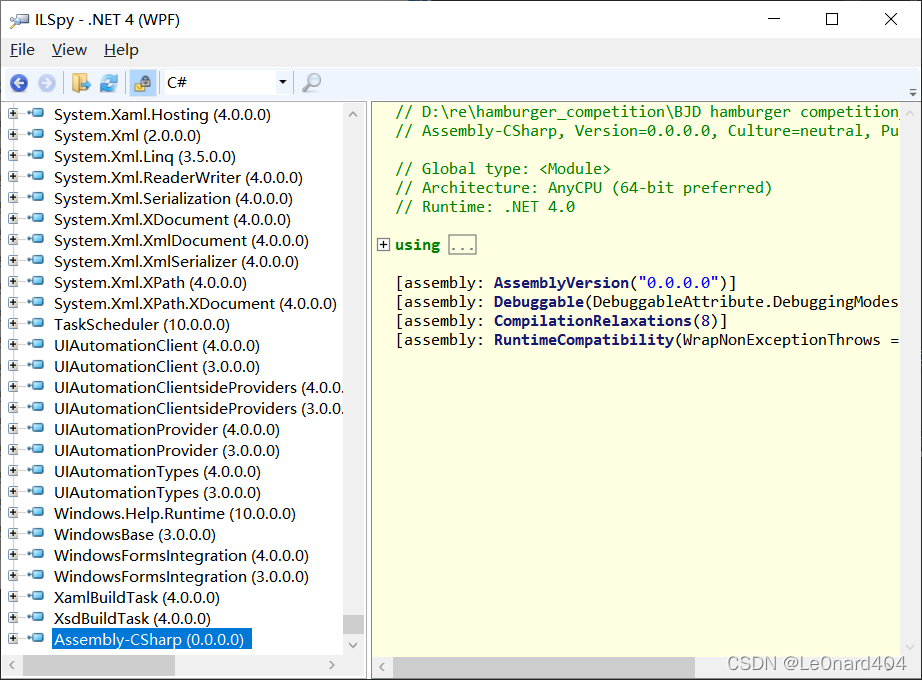Viewport: 922px width, 680px height.
Task: Click the System.Xml.Linq assembly icon
Action: pyautogui.click(x=36, y=155)
